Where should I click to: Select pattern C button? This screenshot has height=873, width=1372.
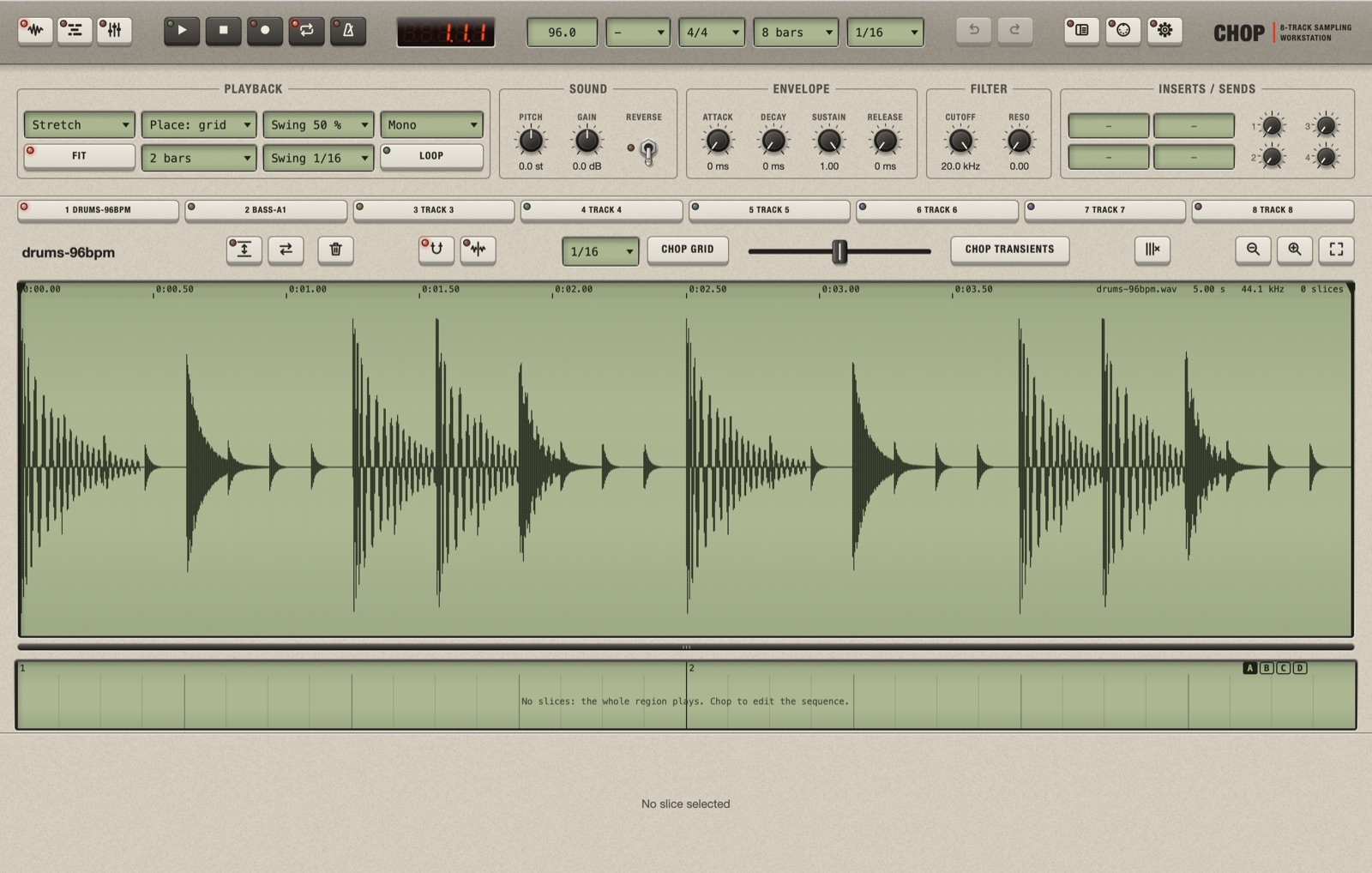click(x=1284, y=668)
